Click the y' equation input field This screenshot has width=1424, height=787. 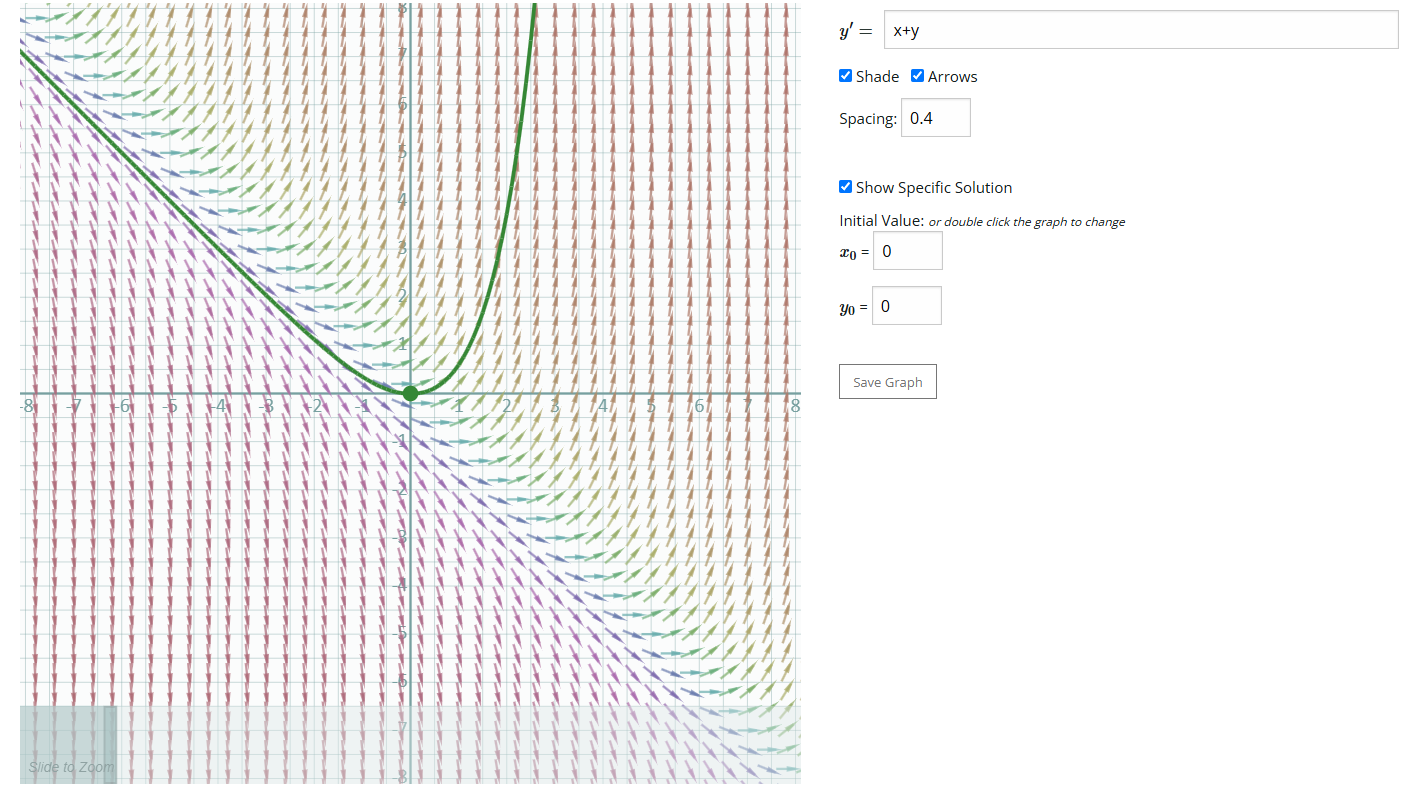[x=1140, y=30]
